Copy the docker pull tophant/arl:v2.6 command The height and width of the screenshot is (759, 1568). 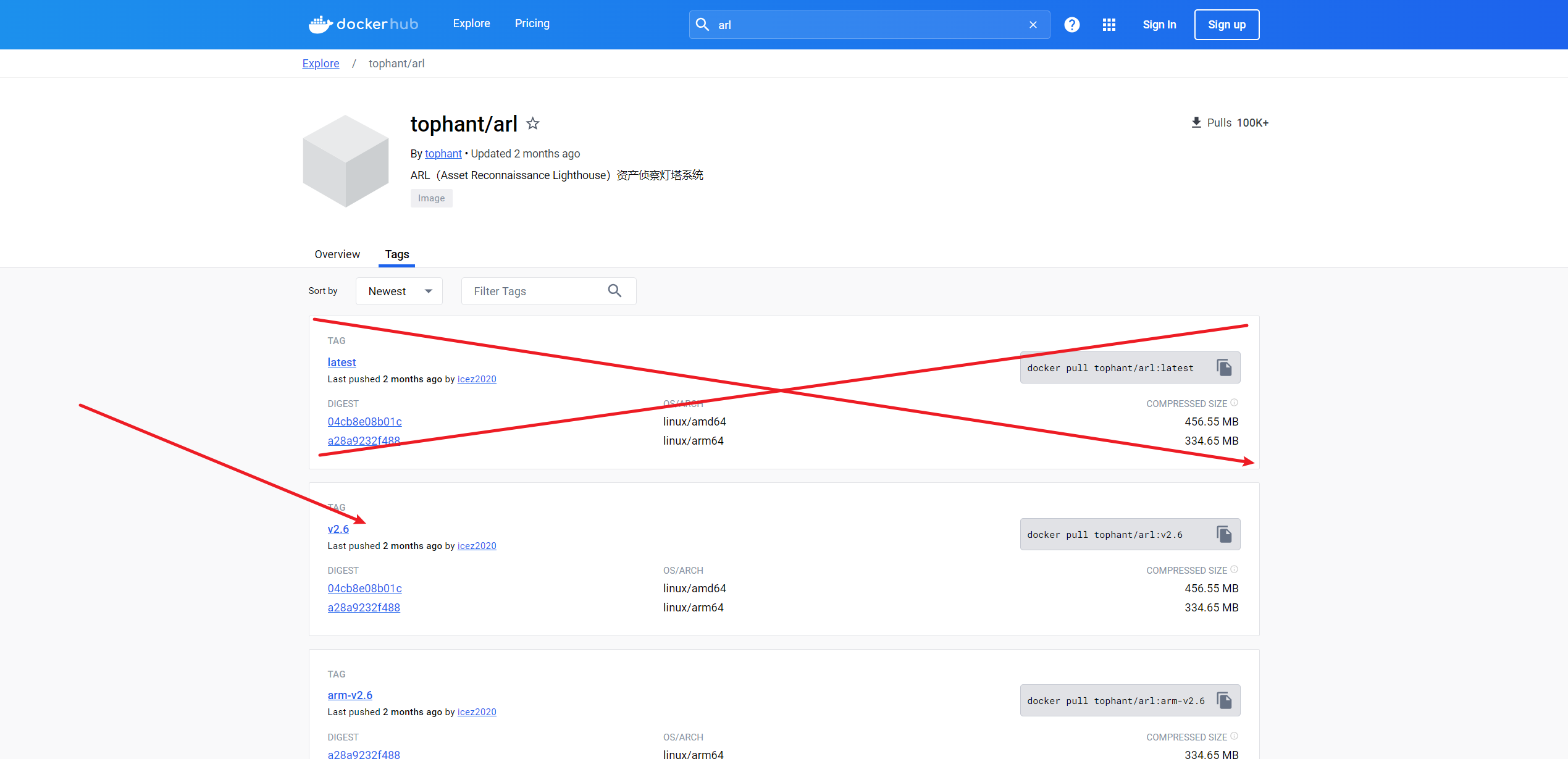[x=1224, y=534]
